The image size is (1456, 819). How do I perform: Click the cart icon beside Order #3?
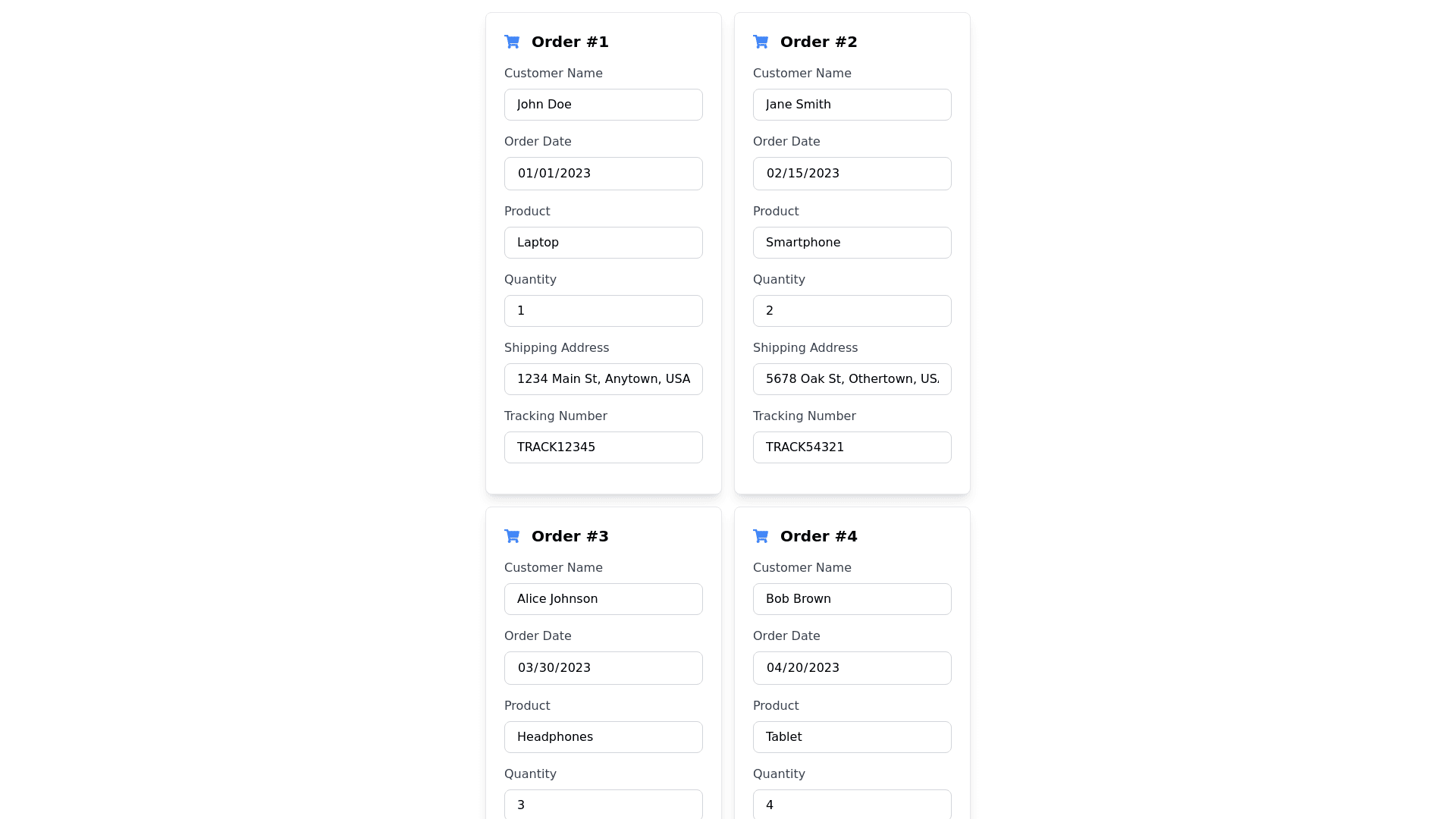(512, 536)
